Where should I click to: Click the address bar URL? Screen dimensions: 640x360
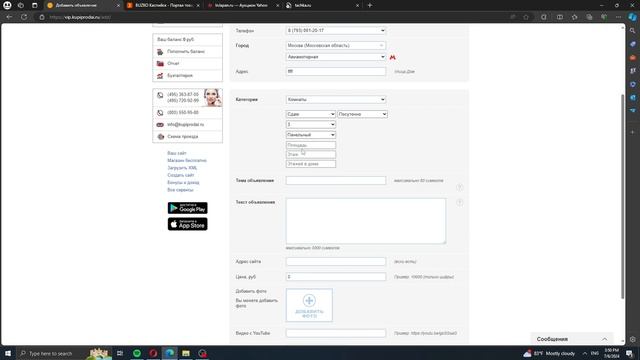pos(80,17)
